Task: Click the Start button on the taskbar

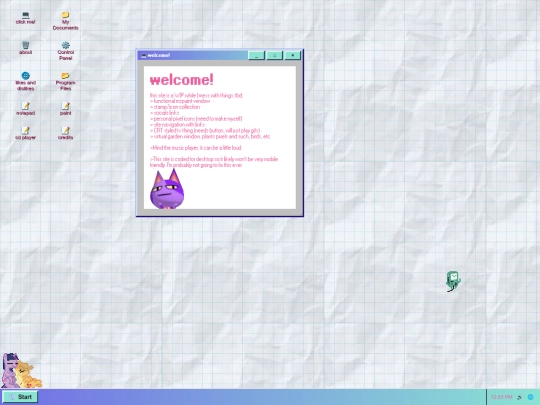Action: [20, 397]
